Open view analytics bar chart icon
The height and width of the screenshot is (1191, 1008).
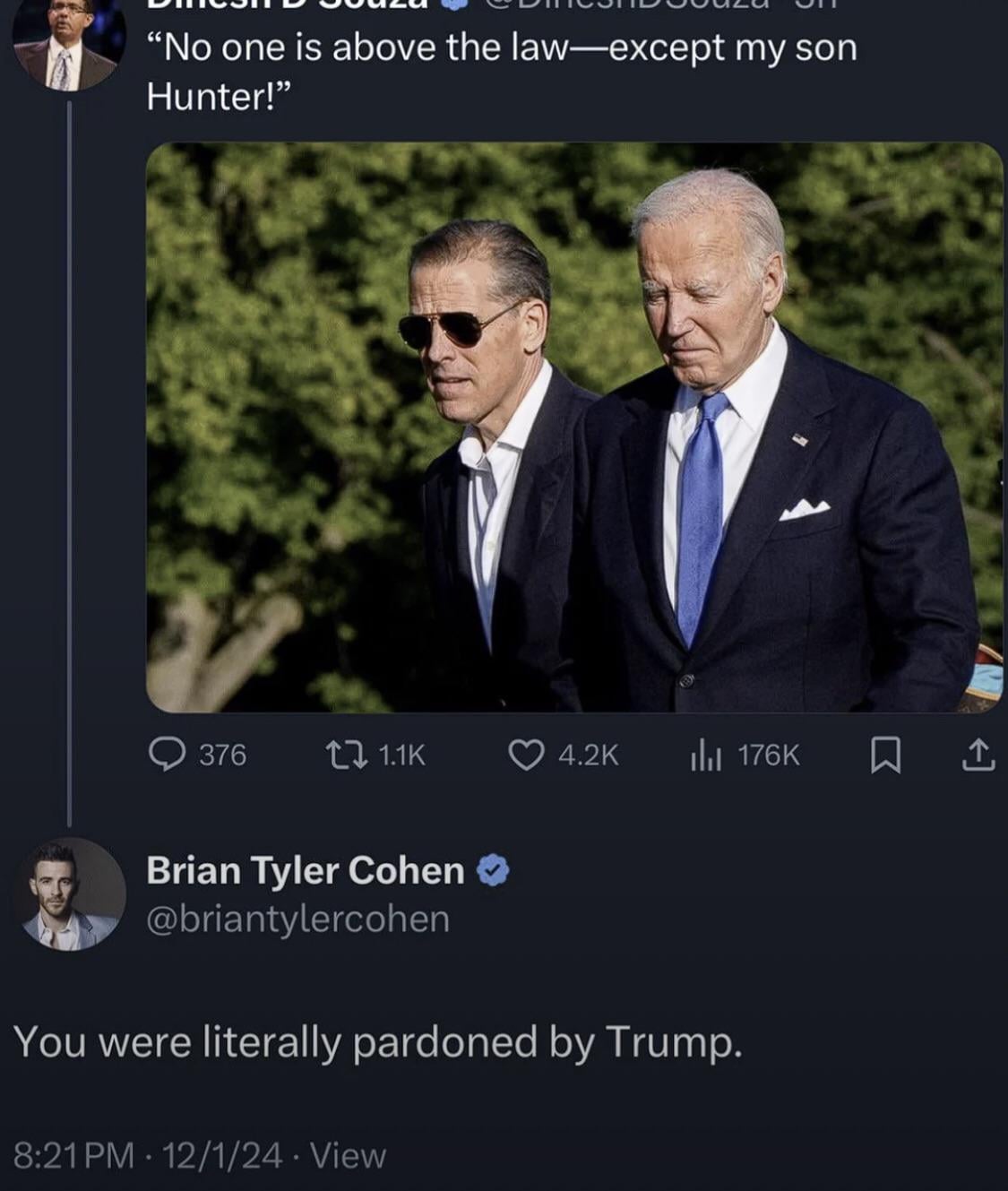tap(705, 755)
